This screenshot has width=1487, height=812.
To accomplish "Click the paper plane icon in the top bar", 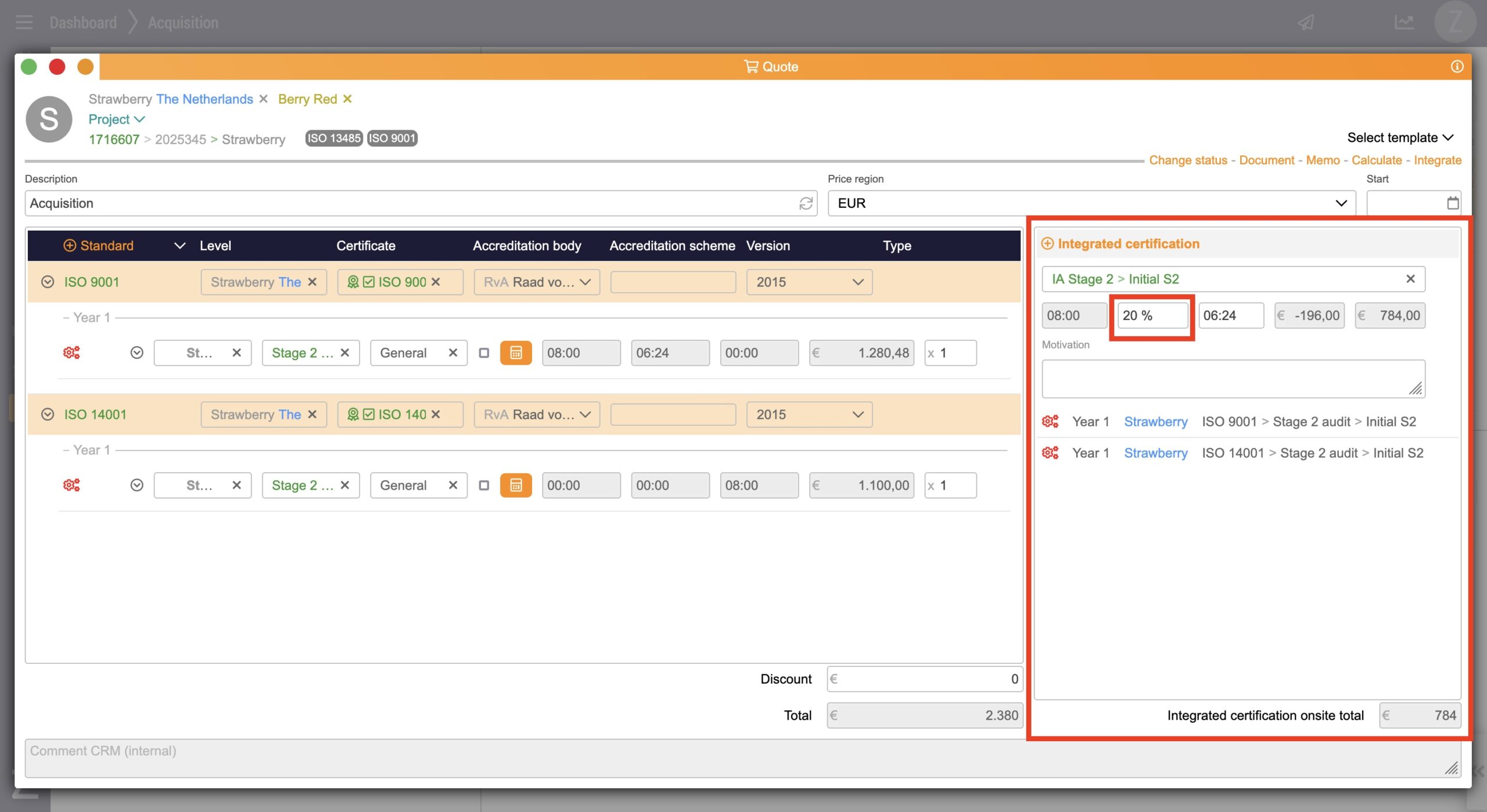I will pyautogui.click(x=1306, y=23).
